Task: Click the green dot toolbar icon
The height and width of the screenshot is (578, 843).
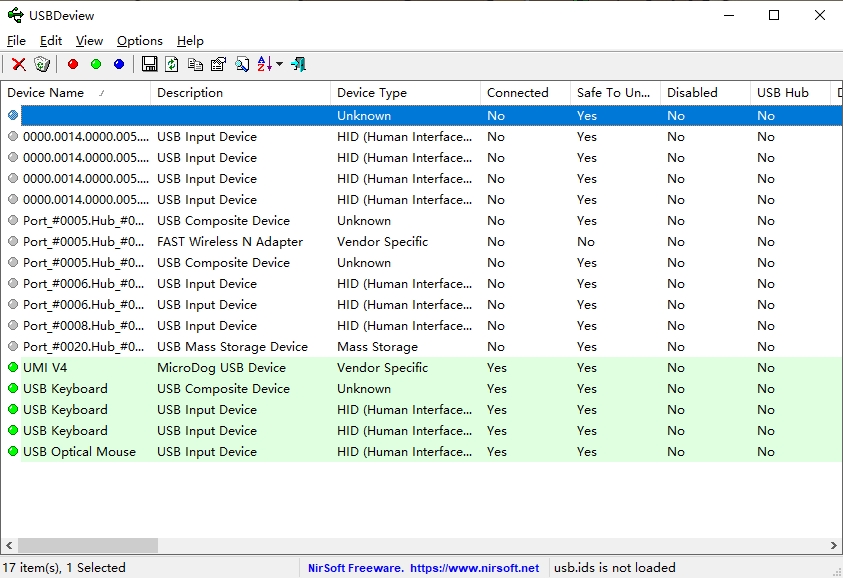Action: click(96, 64)
